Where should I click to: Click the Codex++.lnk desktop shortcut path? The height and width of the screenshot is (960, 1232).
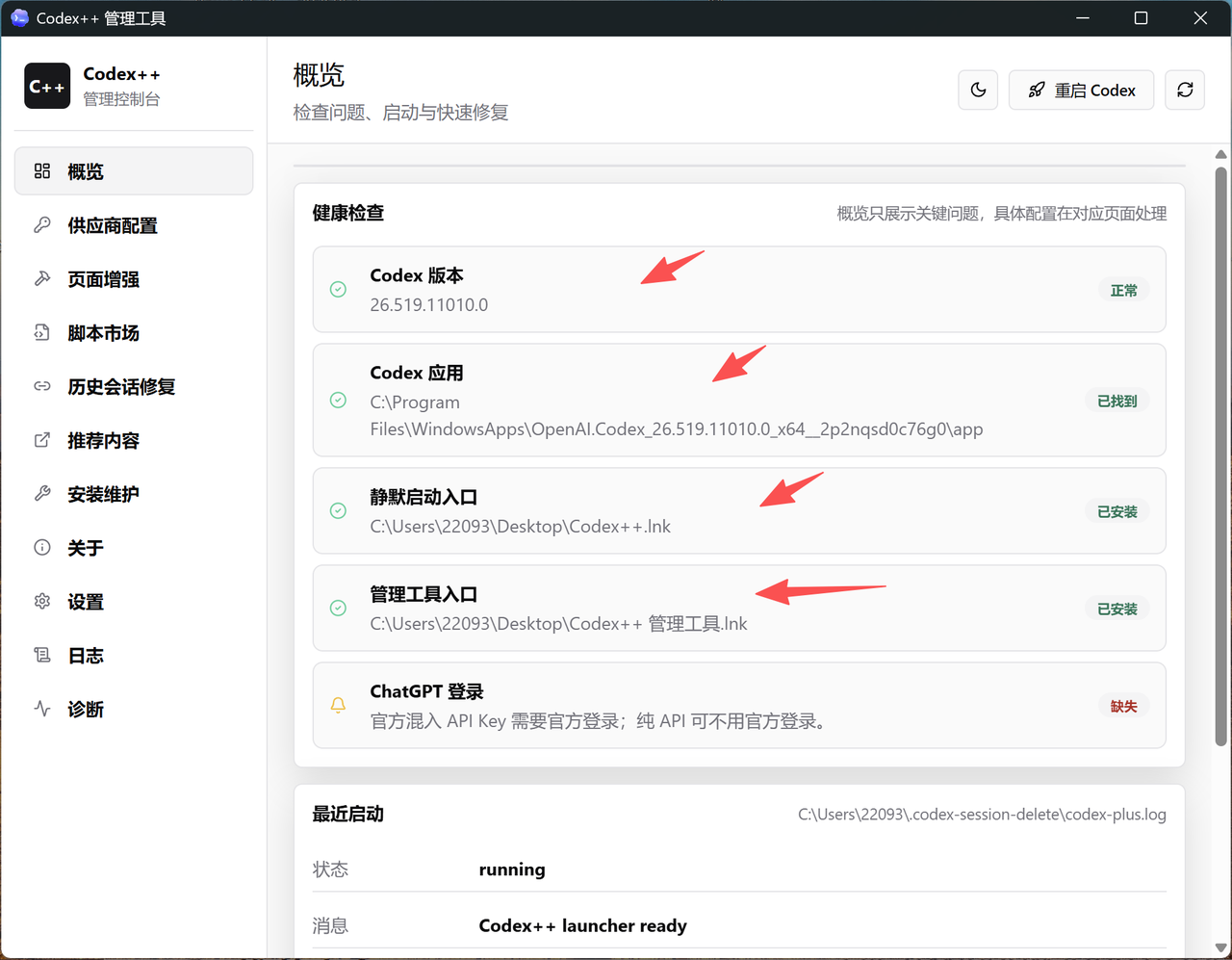[521, 527]
